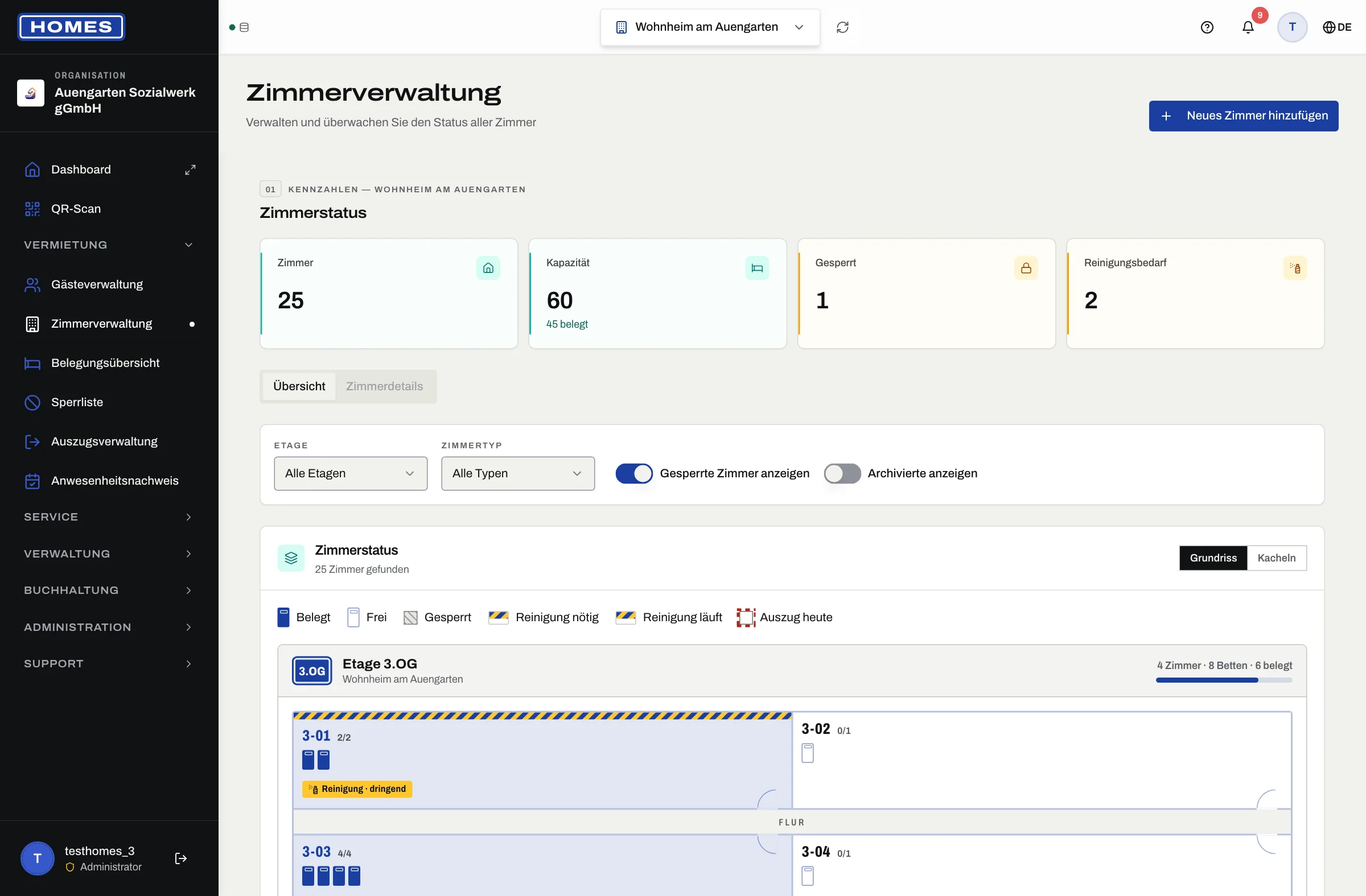This screenshot has height=896, width=1366.
Task: Switch to Kacheln view
Action: click(x=1276, y=558)
